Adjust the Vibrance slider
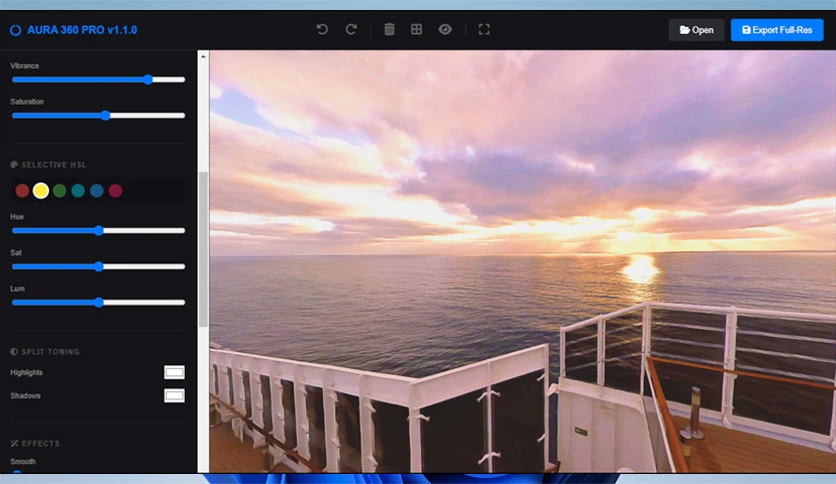This screenshot has width=836, height=484. point(98,79)
